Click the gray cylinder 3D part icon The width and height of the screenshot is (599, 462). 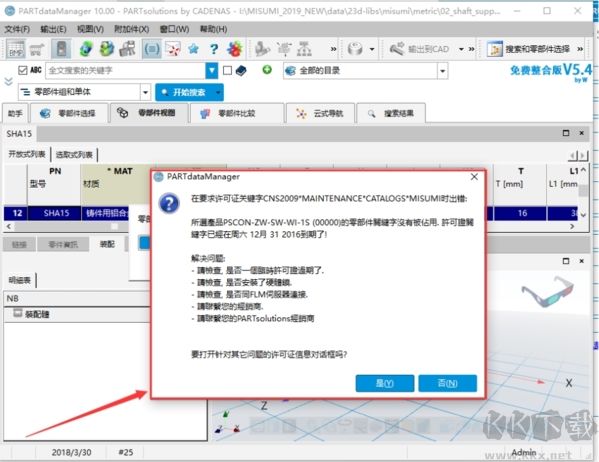coord(355,49)
